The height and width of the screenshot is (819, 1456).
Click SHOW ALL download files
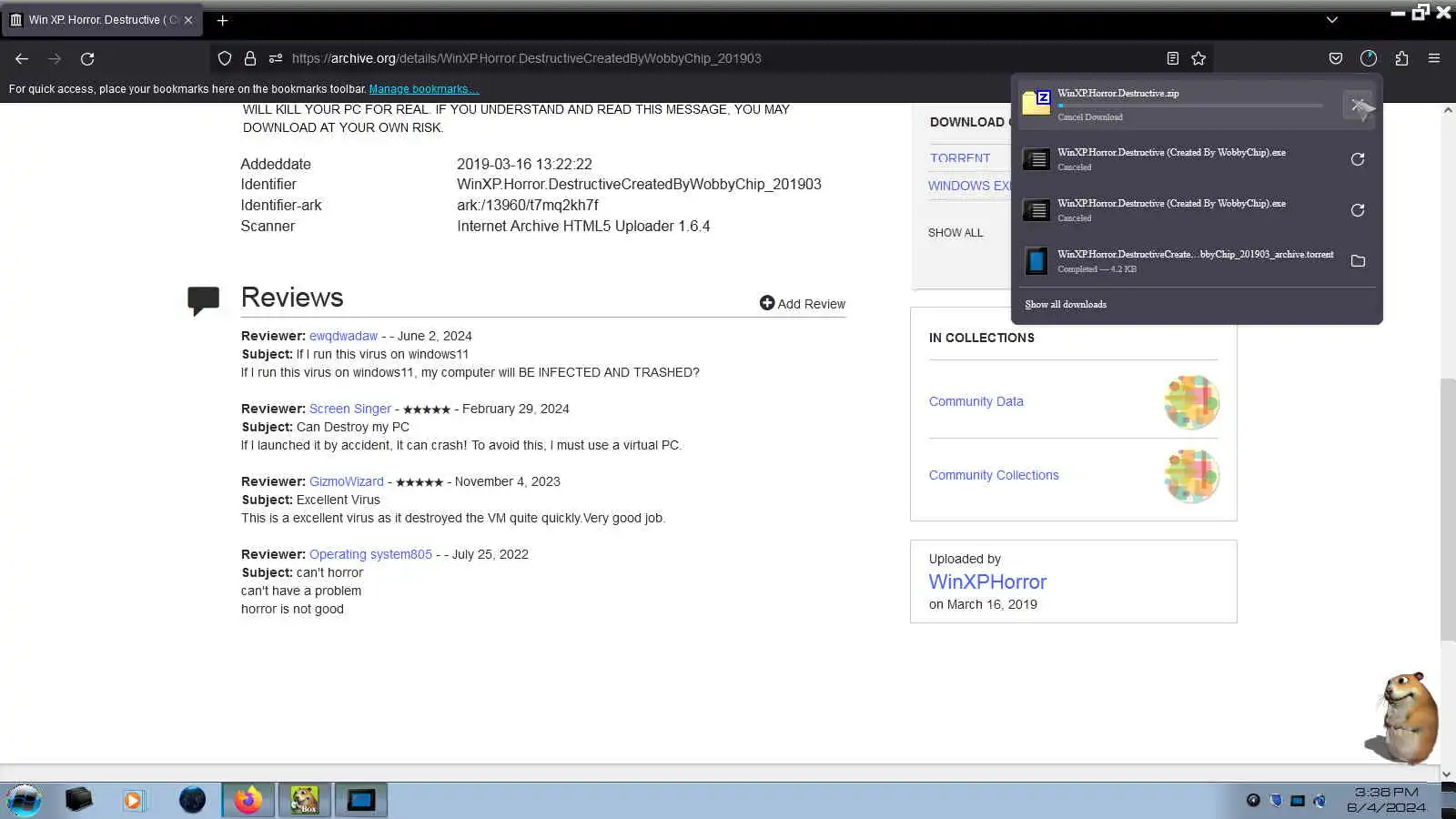955,233
